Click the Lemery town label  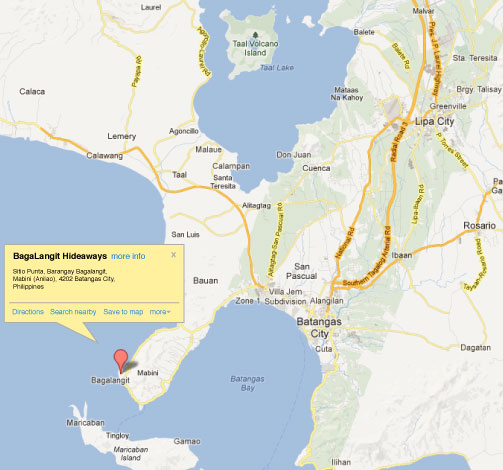[122, 136]
